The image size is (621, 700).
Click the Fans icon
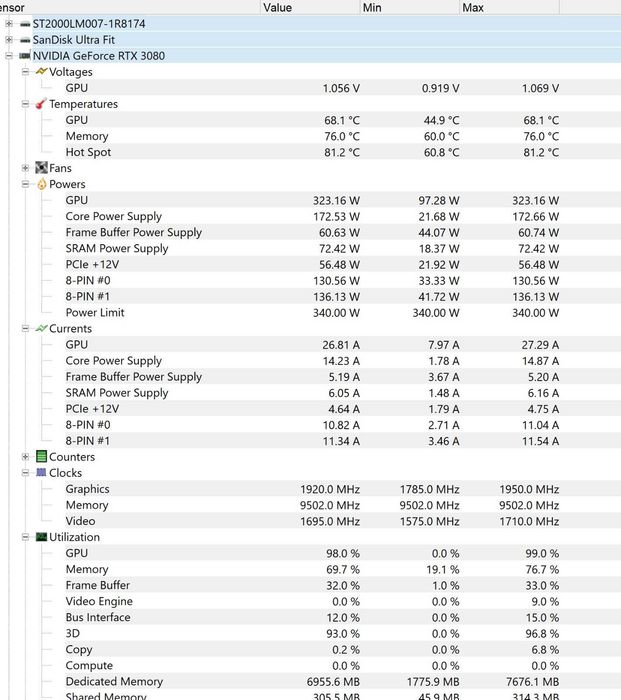point(41,168)
